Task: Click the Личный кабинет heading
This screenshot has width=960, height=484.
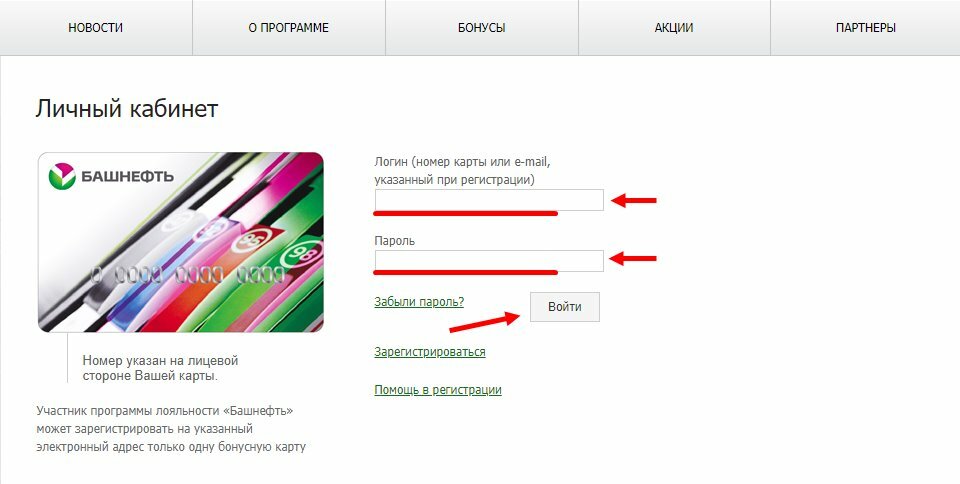Action: pyautogui.click(x=127, y=108)
